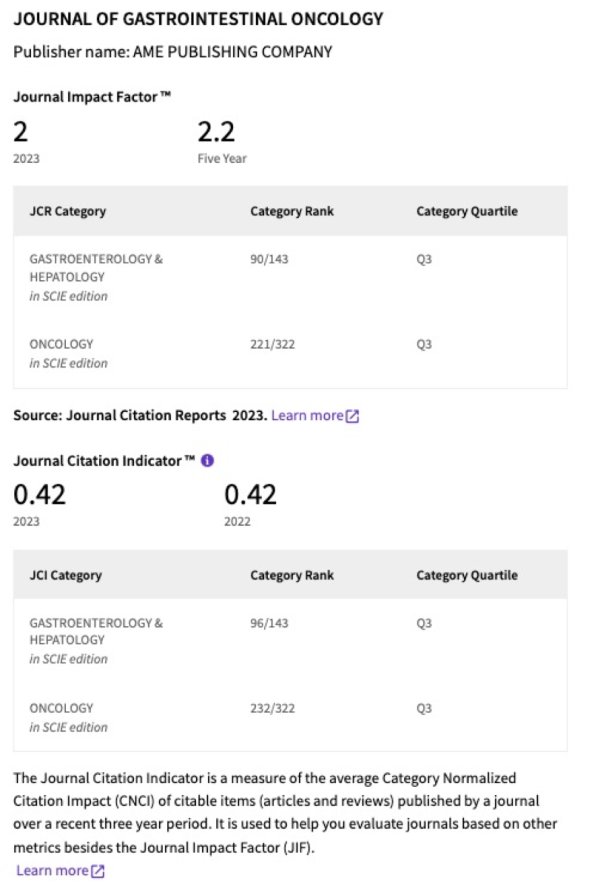600x892 pixels.
Task: Open Learn more link under JCI description paragraph
Action: point(52,870)
